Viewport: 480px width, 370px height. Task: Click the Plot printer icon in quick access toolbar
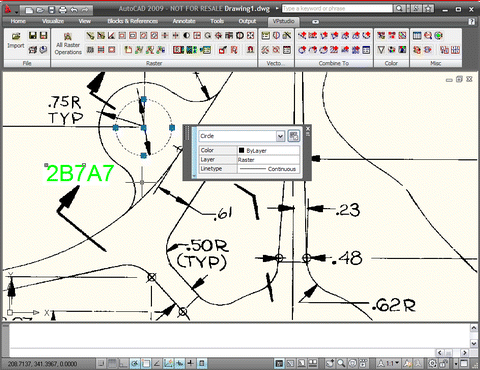click(63, 10)
